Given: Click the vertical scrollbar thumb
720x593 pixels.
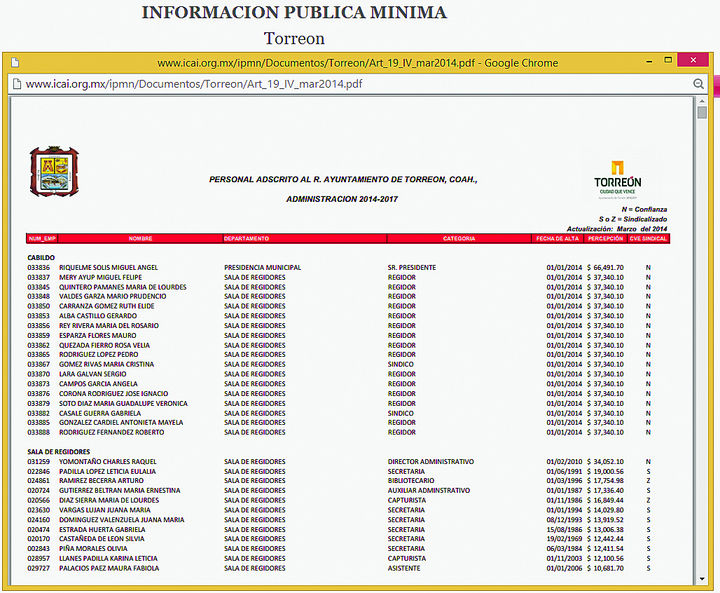Looking at the screenshot, I should pyautogui.click(x=702, y=114).
